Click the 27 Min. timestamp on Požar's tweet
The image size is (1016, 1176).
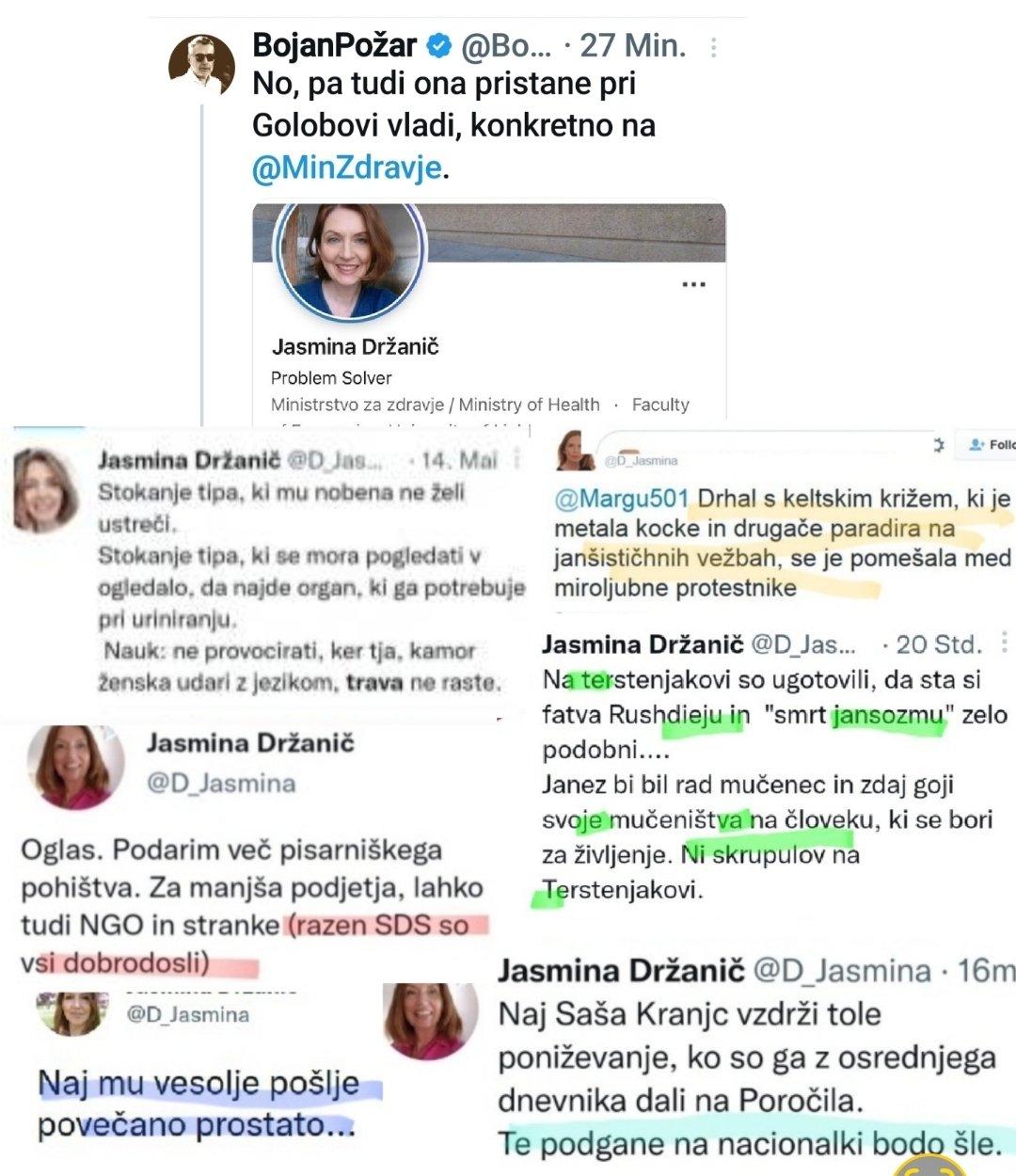pos(633,45)
